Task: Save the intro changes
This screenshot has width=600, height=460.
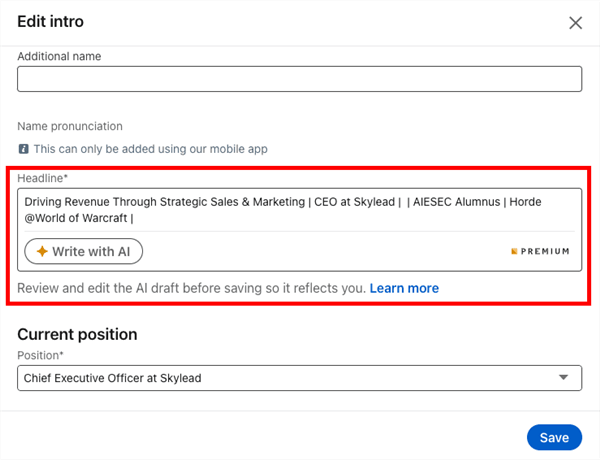Action: (x=554, y=437)
